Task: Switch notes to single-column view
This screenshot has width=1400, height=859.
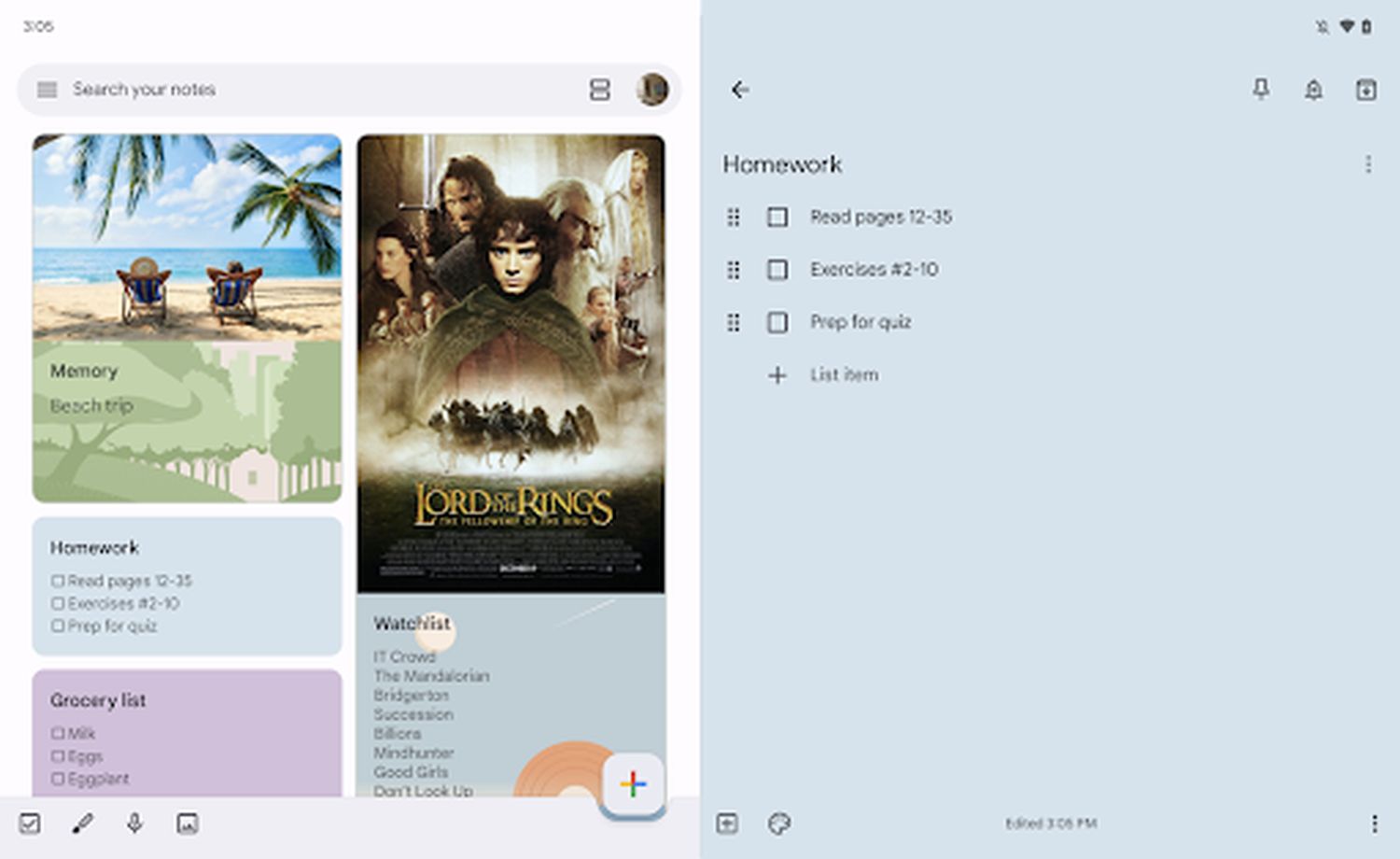Action: 599,90
